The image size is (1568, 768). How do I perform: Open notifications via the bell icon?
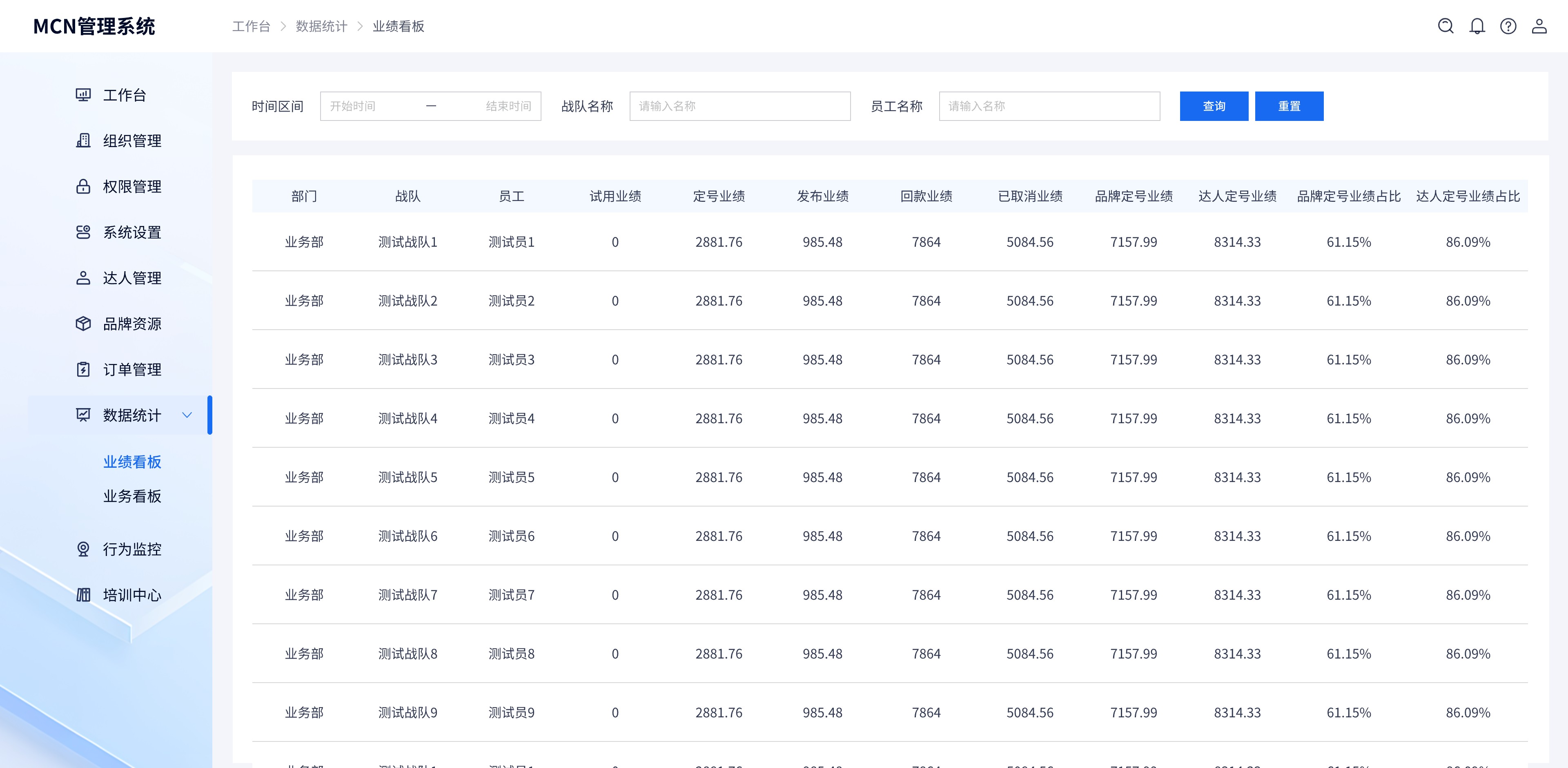(x=1477, y=26)
